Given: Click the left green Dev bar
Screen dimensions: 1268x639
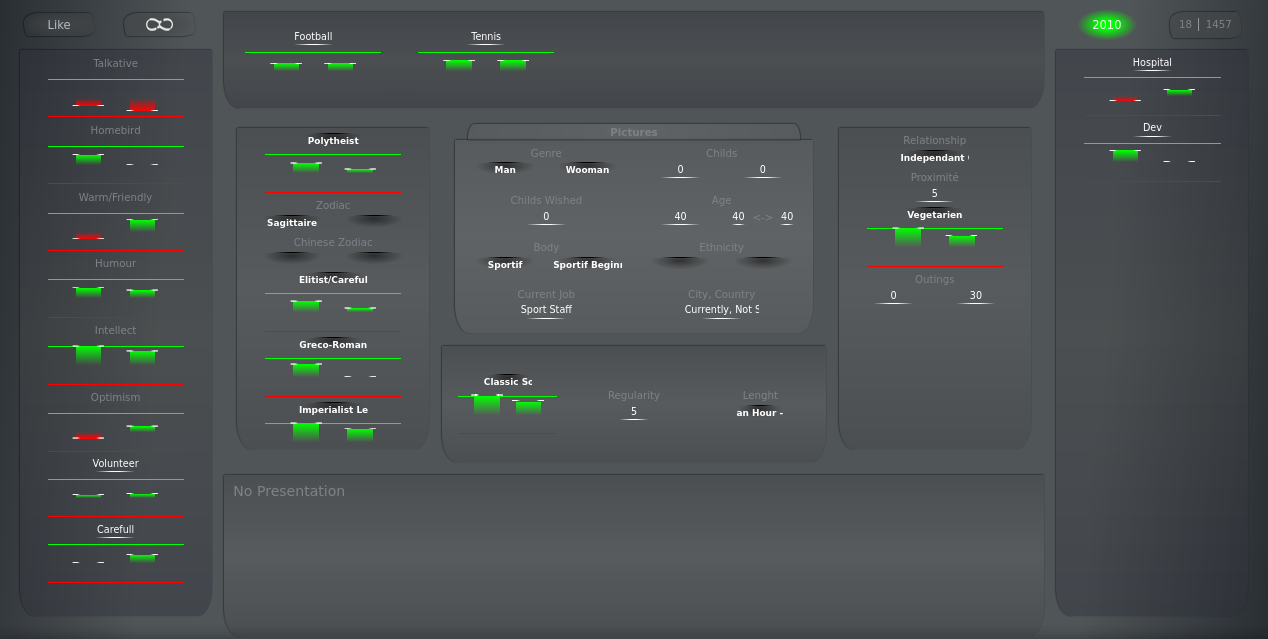Looking at the screenshot, I should [x=1125, y=155].
